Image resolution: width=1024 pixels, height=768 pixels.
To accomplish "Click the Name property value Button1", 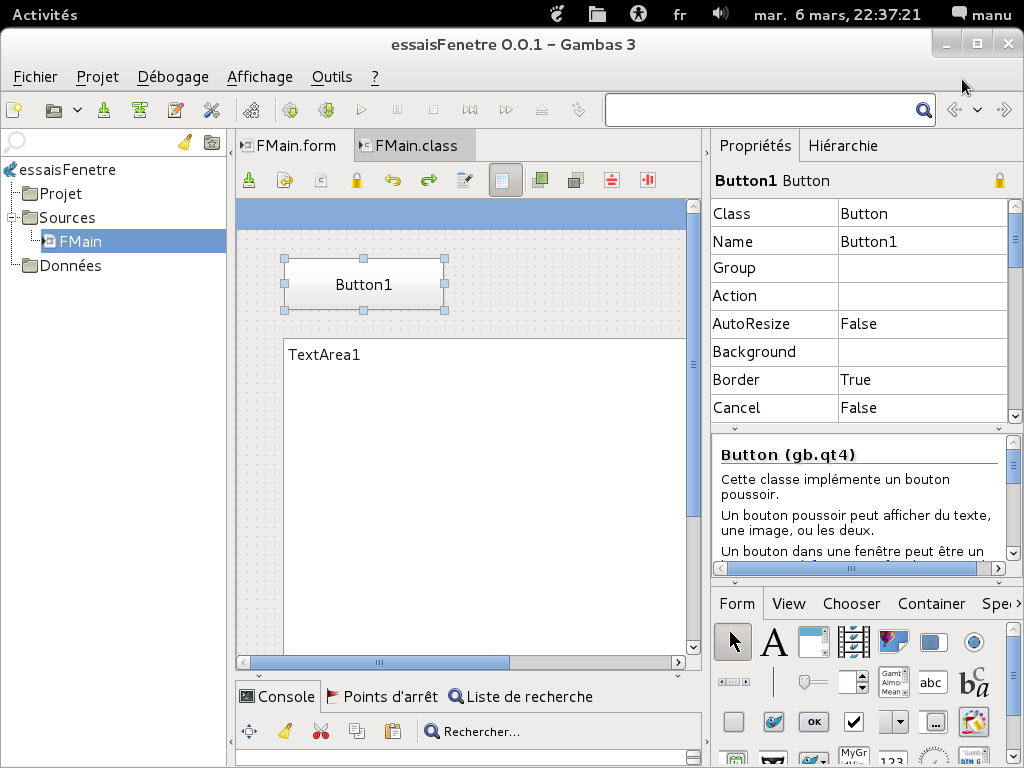I will pyautogui.click(x=922, y=242).
